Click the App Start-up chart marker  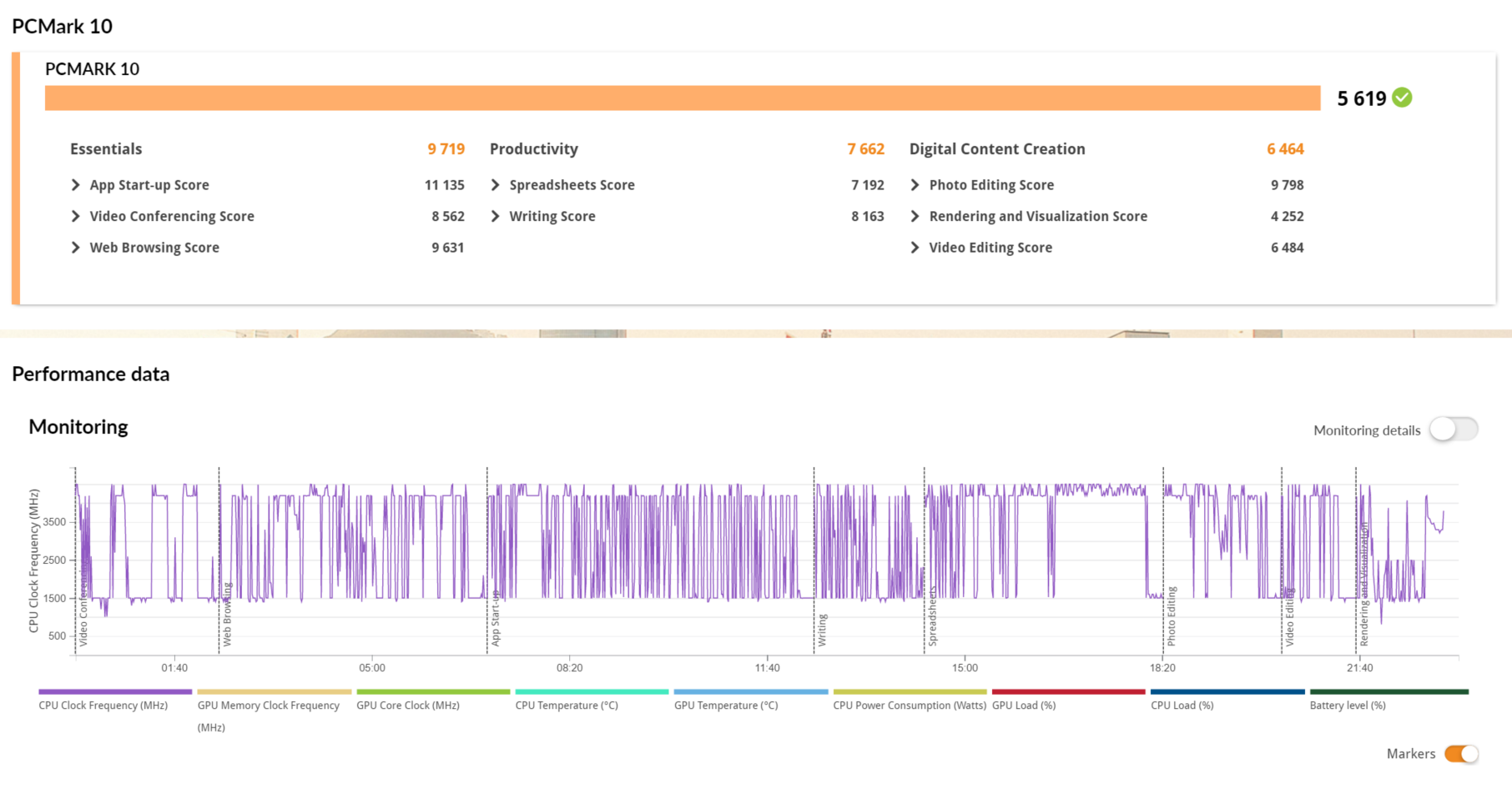coord(496,618)
